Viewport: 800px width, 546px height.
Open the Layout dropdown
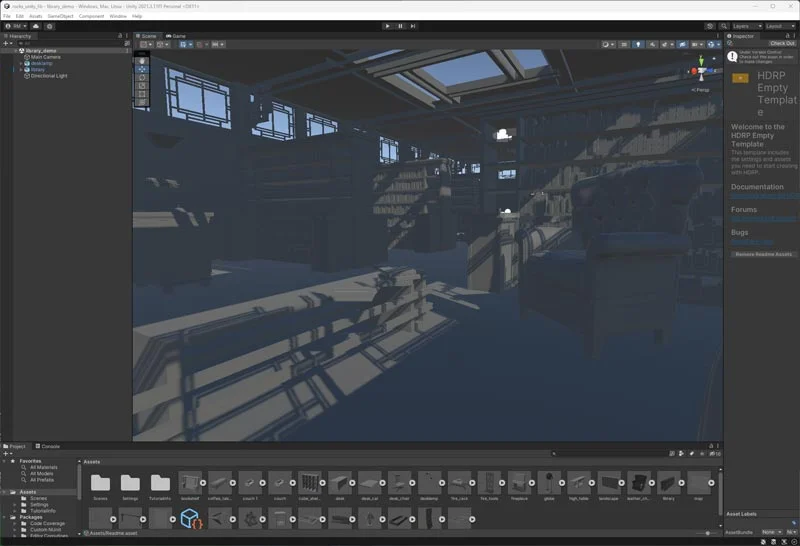pos(780,26)
